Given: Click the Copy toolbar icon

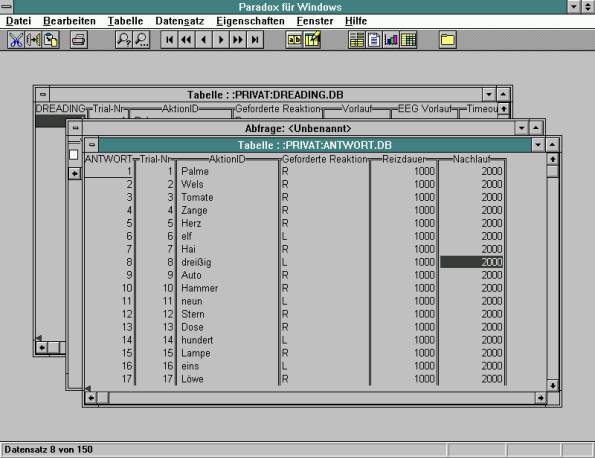Looking at the screenshot, I should click(33, 40).
